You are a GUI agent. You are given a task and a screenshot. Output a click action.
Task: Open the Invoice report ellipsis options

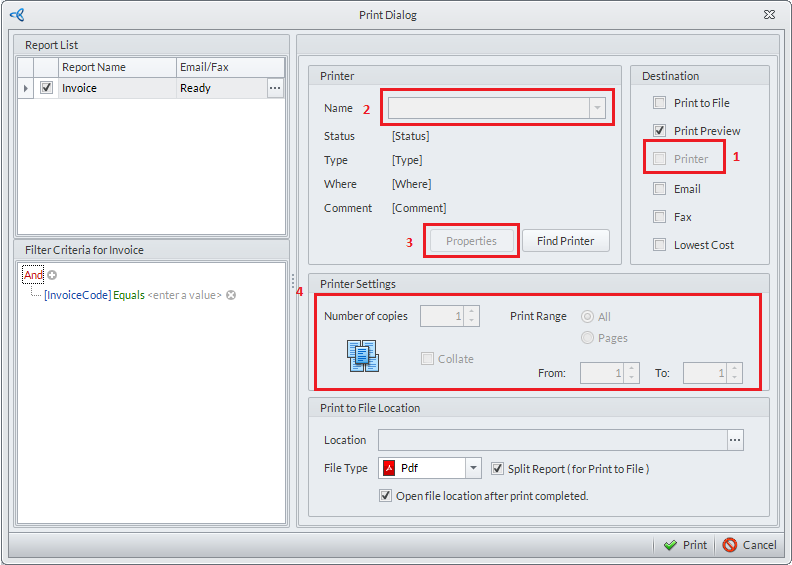click(275, 88)
